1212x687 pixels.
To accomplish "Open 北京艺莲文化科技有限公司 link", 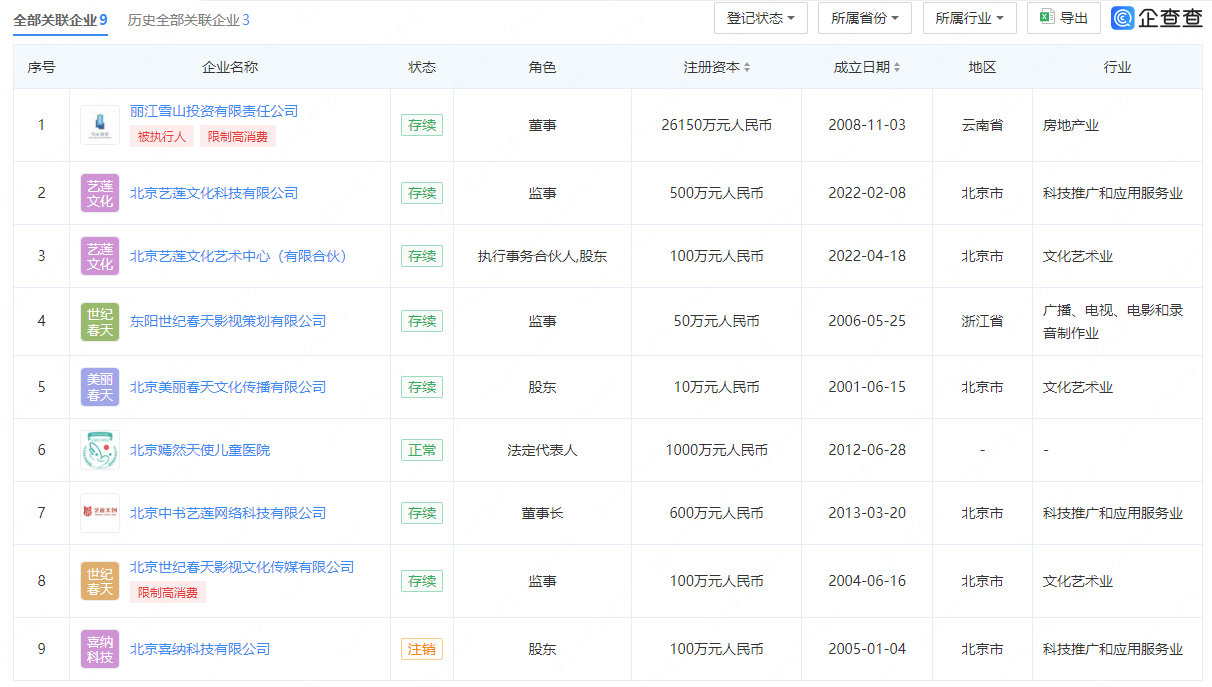I will pyautogui.click(x=214, y=193).
